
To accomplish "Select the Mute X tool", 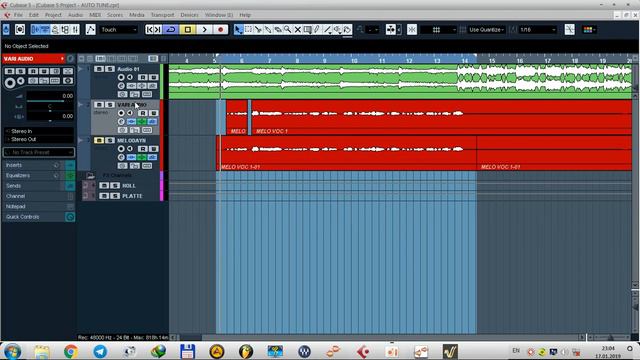I will pyautogui.click(x=298, y=29).
